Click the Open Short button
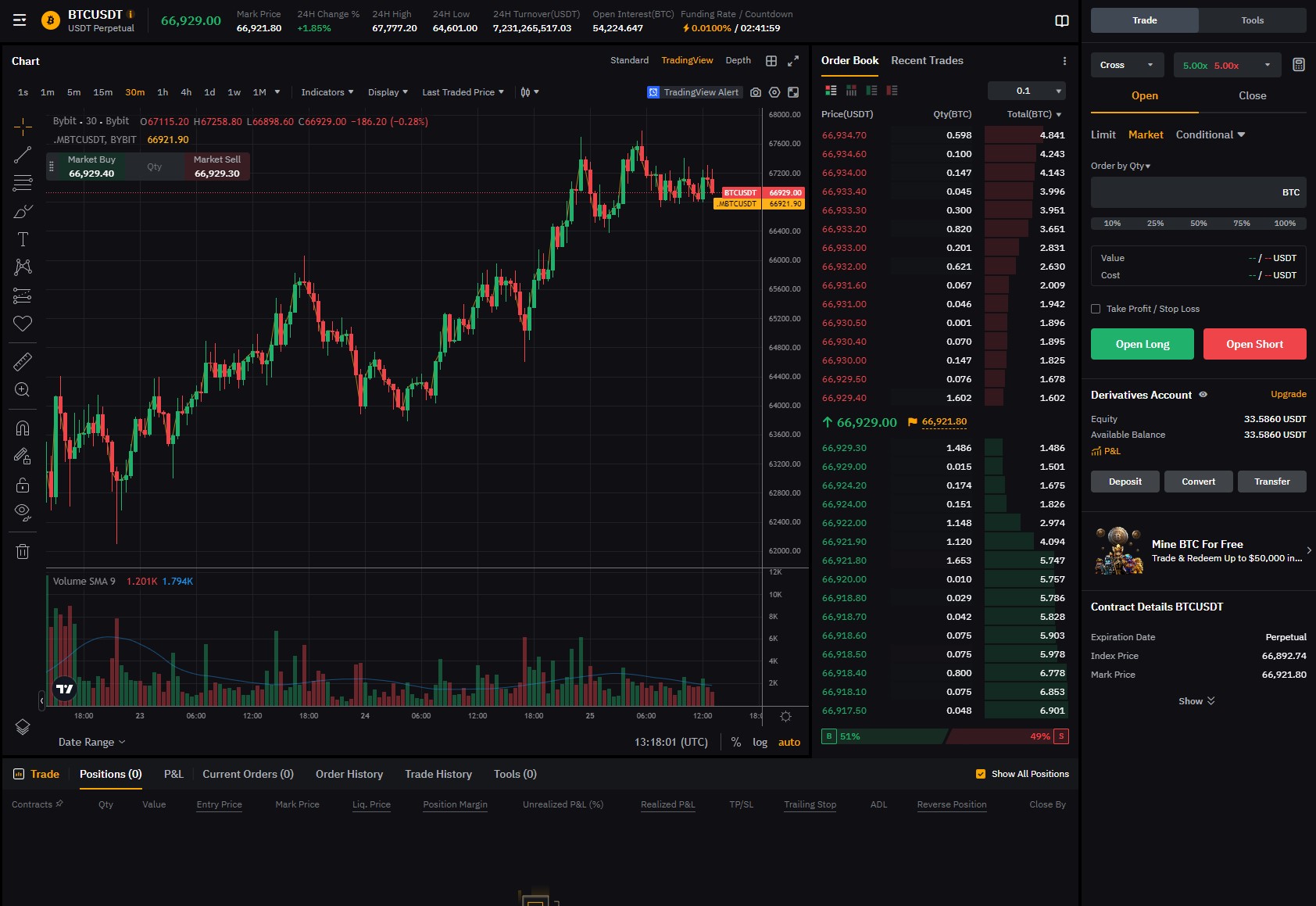 1254,344
